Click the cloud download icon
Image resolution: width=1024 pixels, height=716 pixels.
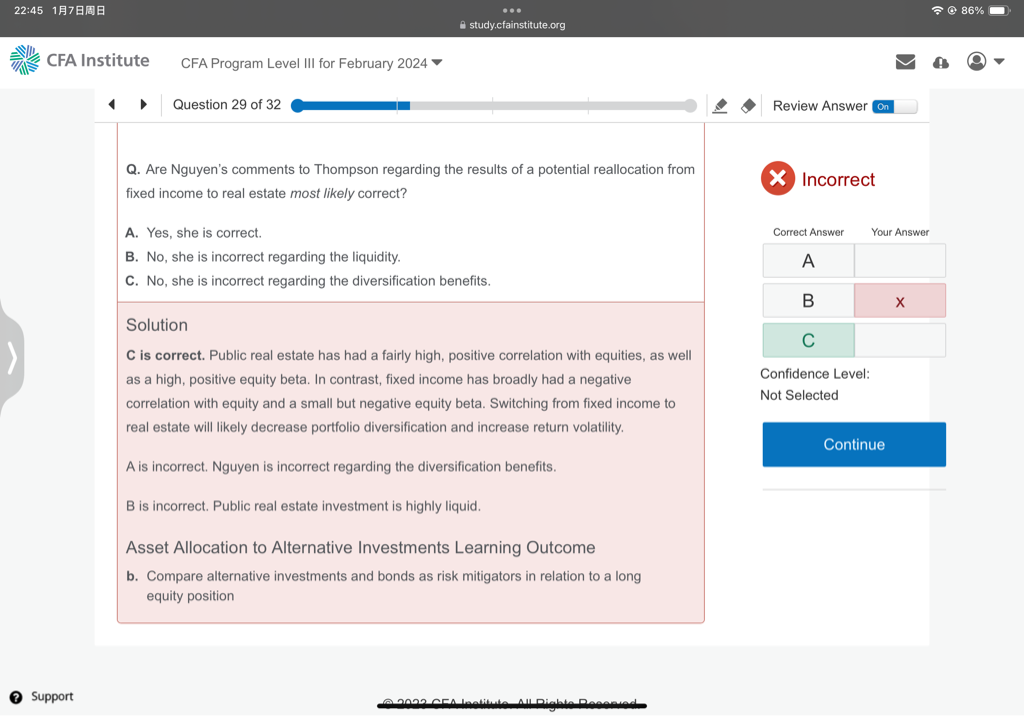[940, 62]
